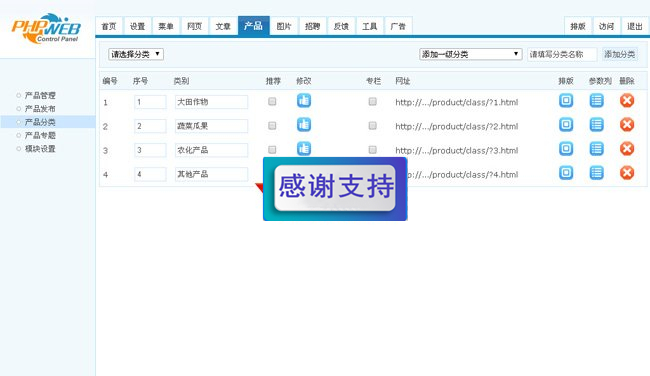Open 排版 layout icon for 农化产品

pyautogui.click(x=566, y=149)
